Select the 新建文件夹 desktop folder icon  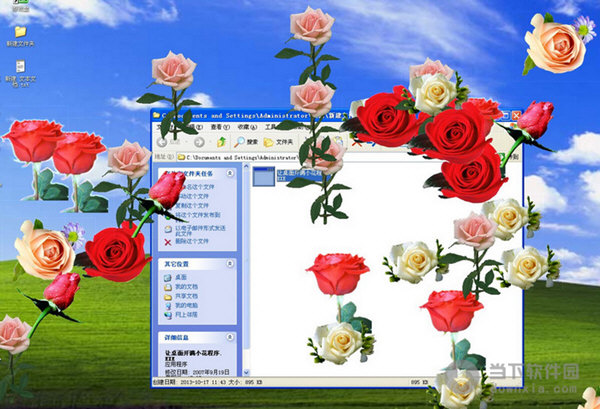click(20, 36)
